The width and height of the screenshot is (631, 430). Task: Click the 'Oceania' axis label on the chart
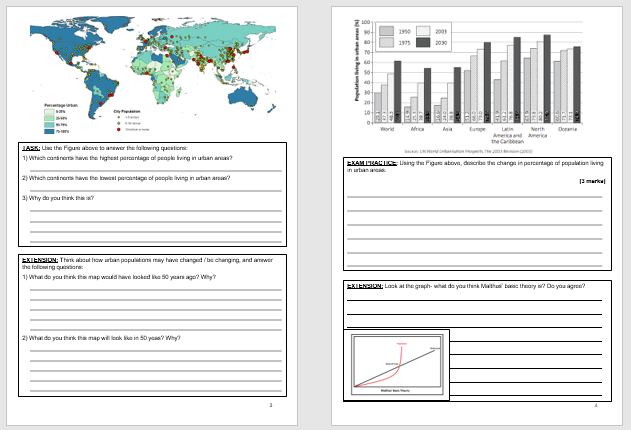point(568,129)
